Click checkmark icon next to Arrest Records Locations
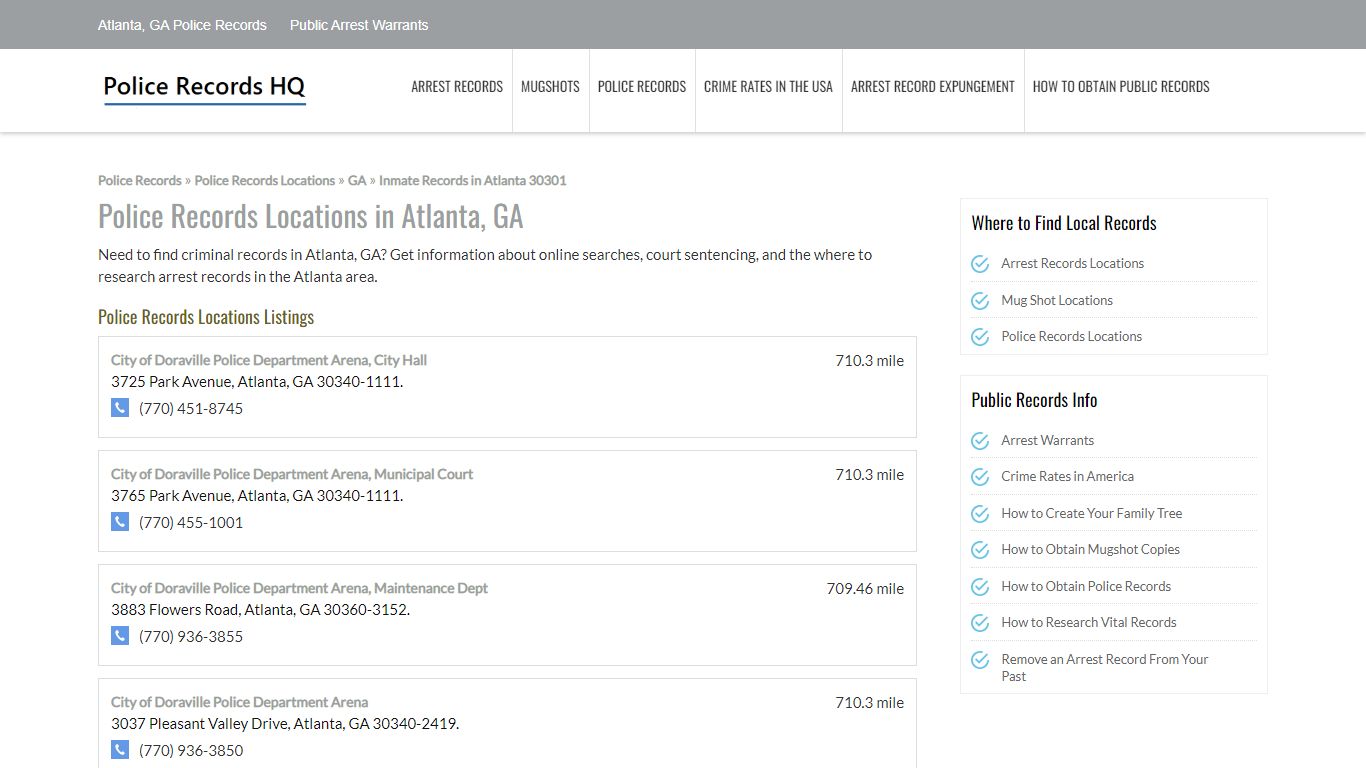This screenshot has height=768, width=1366. click(x=980, y=264)
